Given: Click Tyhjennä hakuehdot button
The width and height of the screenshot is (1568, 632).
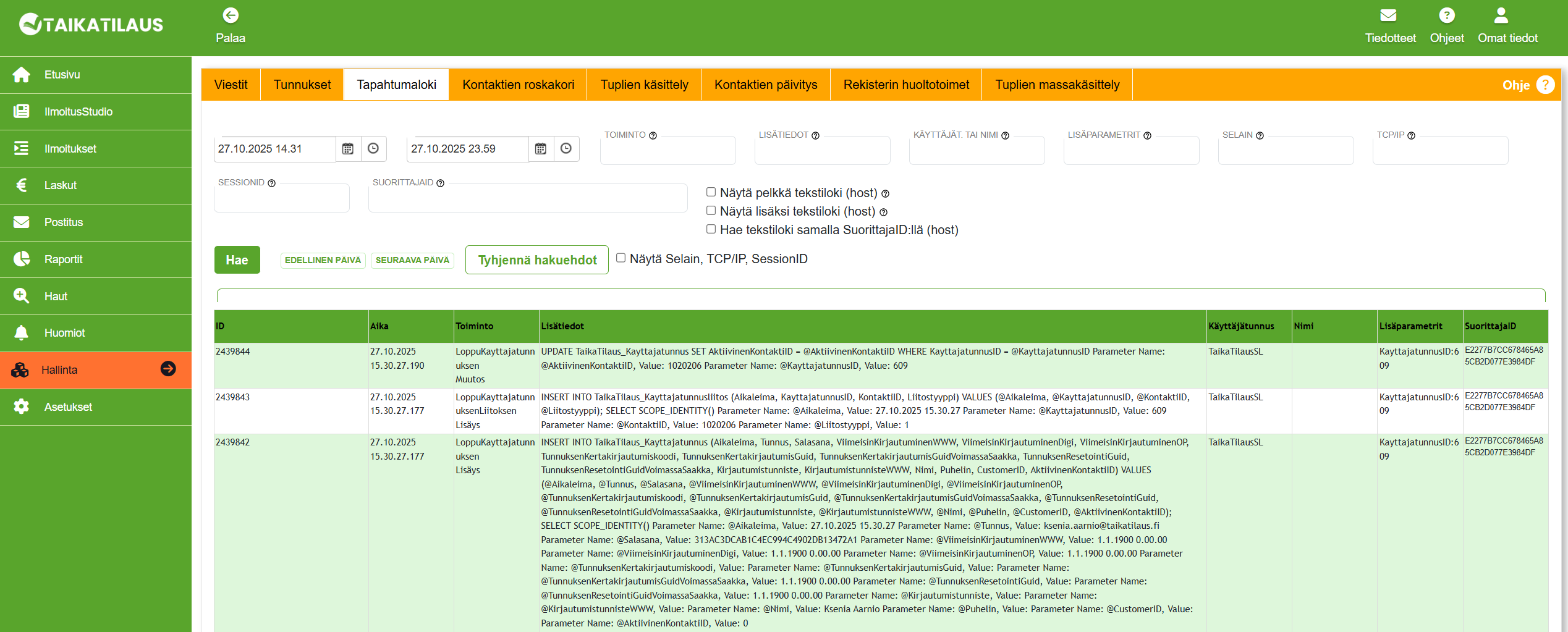Looking at the screenshot, I should [536, 260].
